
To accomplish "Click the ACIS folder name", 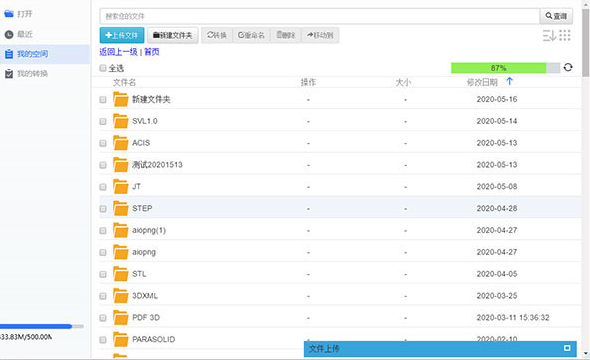I will point(141,143).
